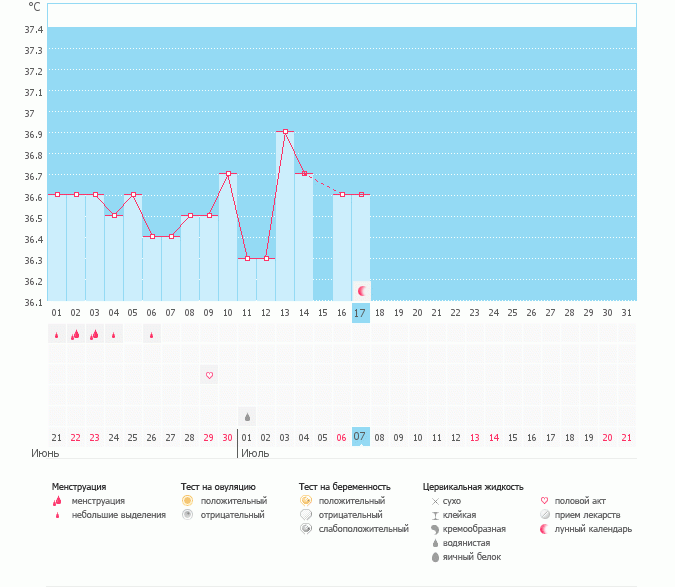Click the watery fluid drop icon under day 11
Screen dimensions: 675x587
click(247, 417)
